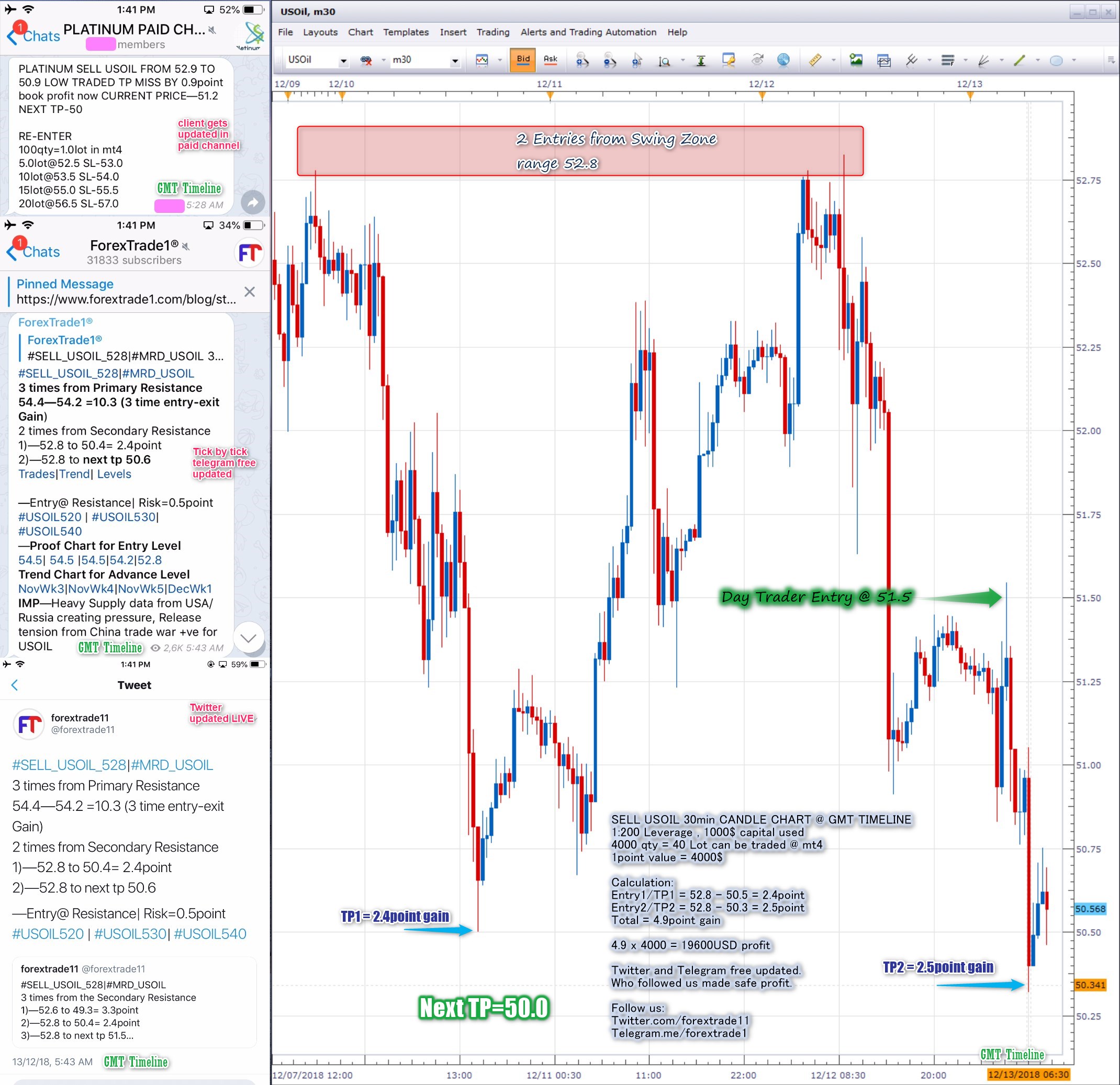The height and width of the screenshot is (1085, 1120).
Task: Click the #USOIL520 hashtag in Telegram
Action: pyautogui.click(x=50, y=517)
